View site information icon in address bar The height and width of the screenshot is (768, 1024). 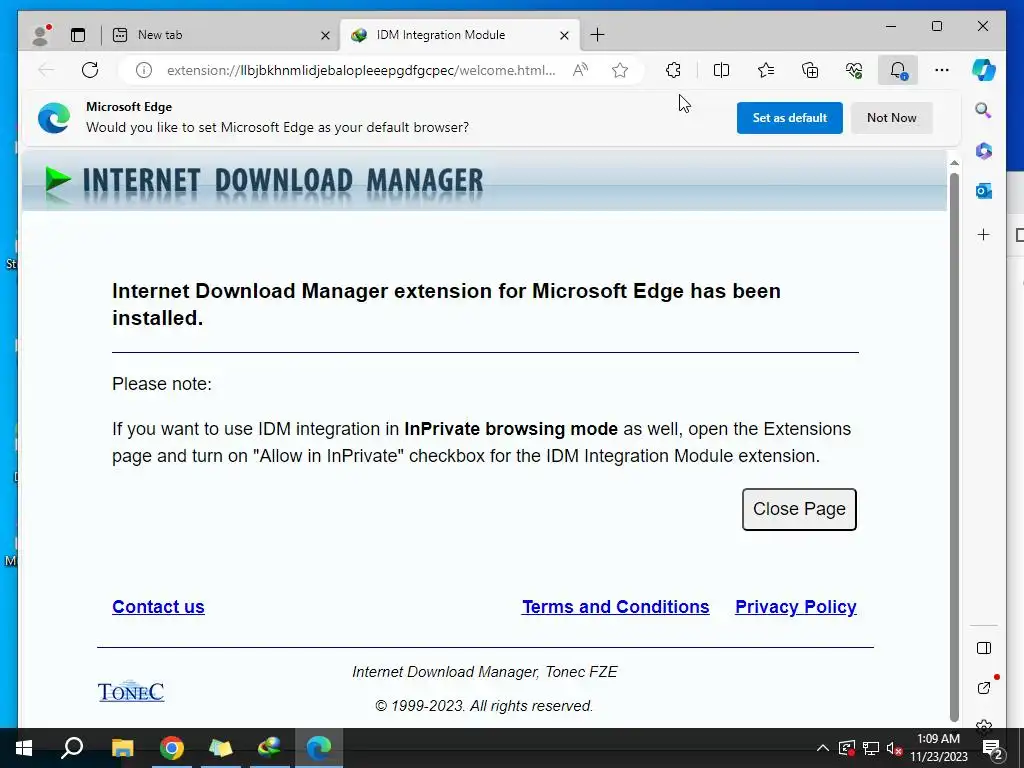point(144,70)
